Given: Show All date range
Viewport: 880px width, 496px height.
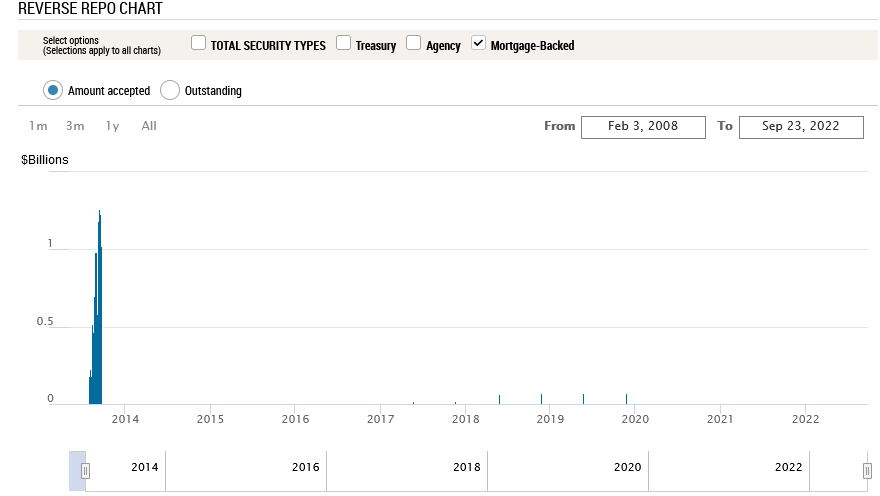Looking at the screenshot, I should pyautogui.click(x=149, y=126).
